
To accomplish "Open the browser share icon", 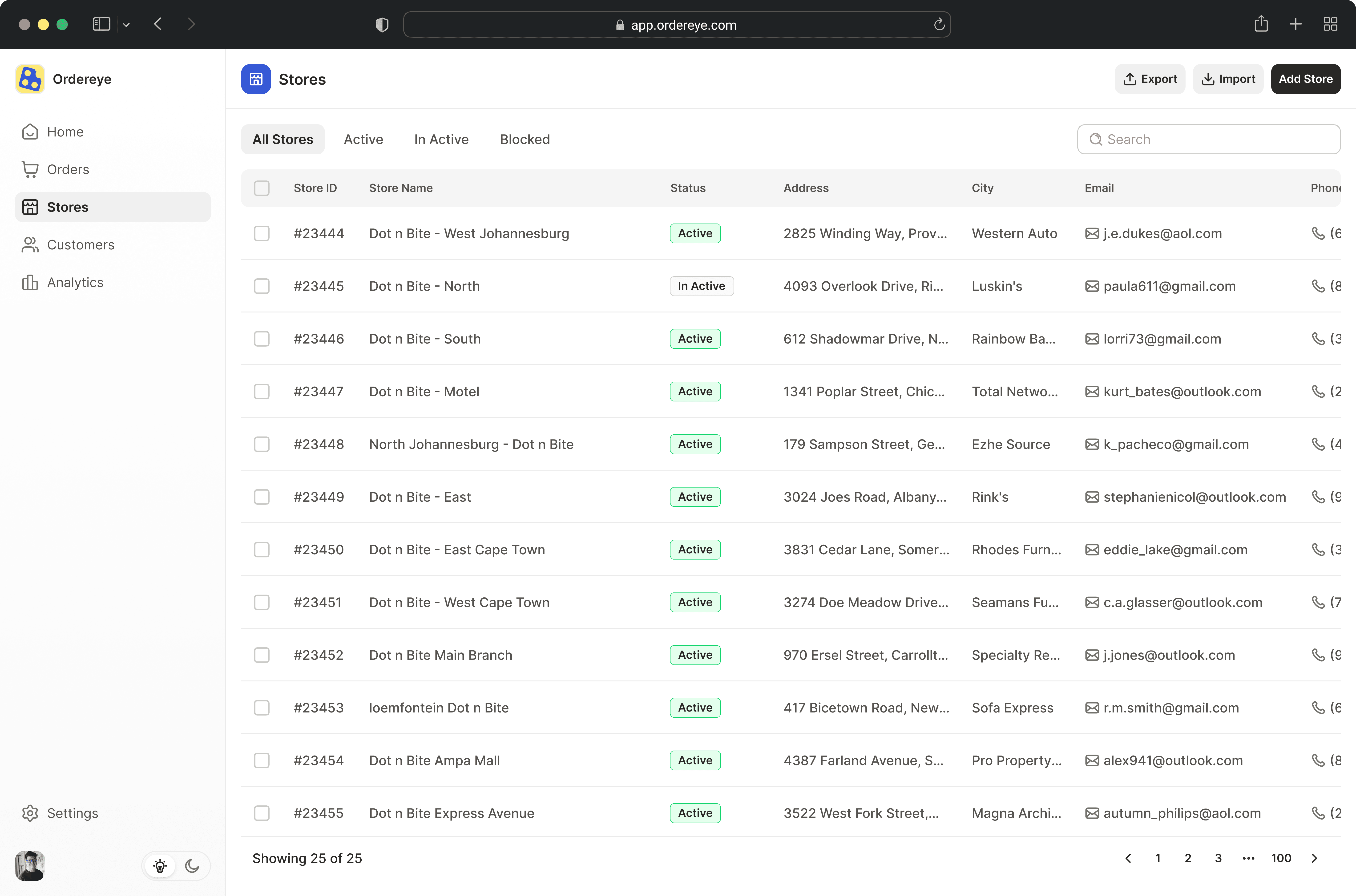I will pyautogui.click(x=1261, y=24).
